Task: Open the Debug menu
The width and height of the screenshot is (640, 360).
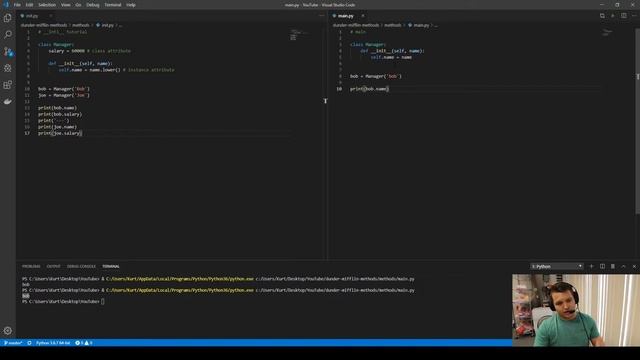Action: coord(93,5)
